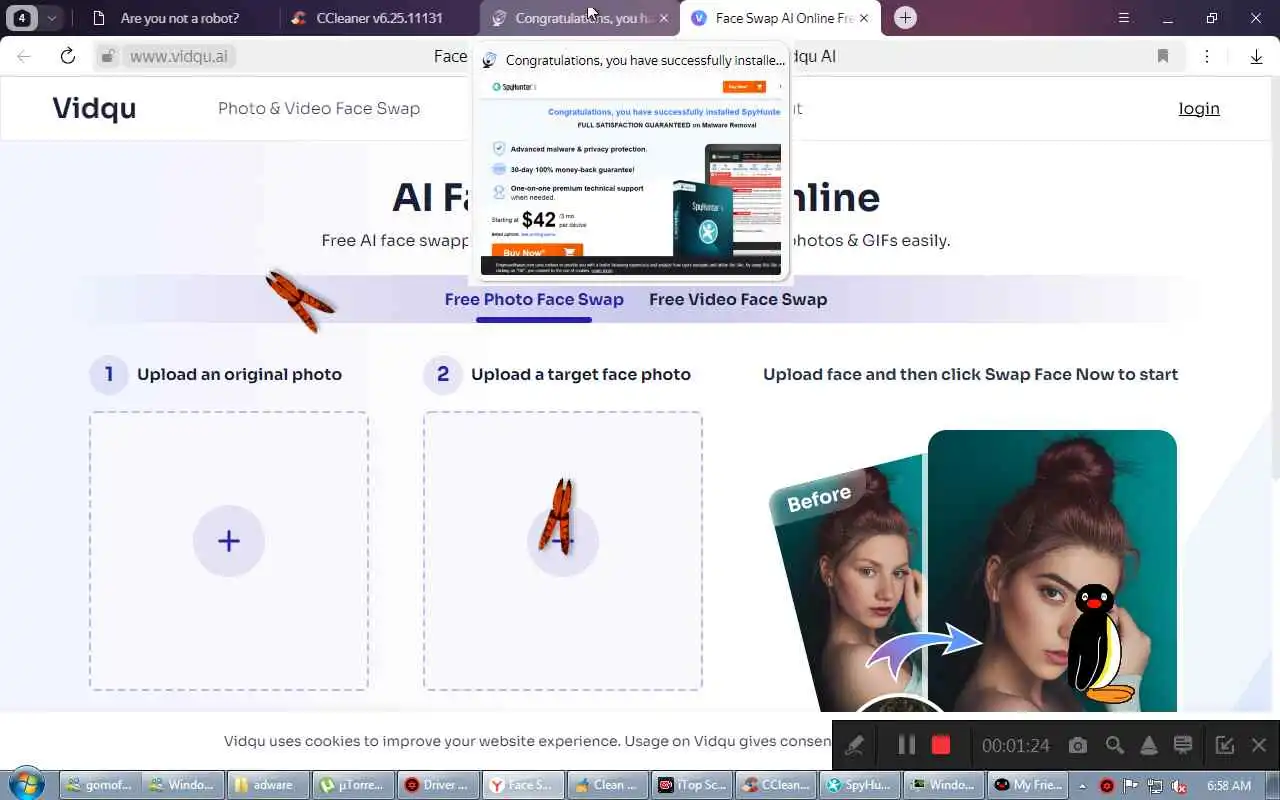Switch to My Friend taskbar window
1280x800 pixels.
[x=1028, y=785]
